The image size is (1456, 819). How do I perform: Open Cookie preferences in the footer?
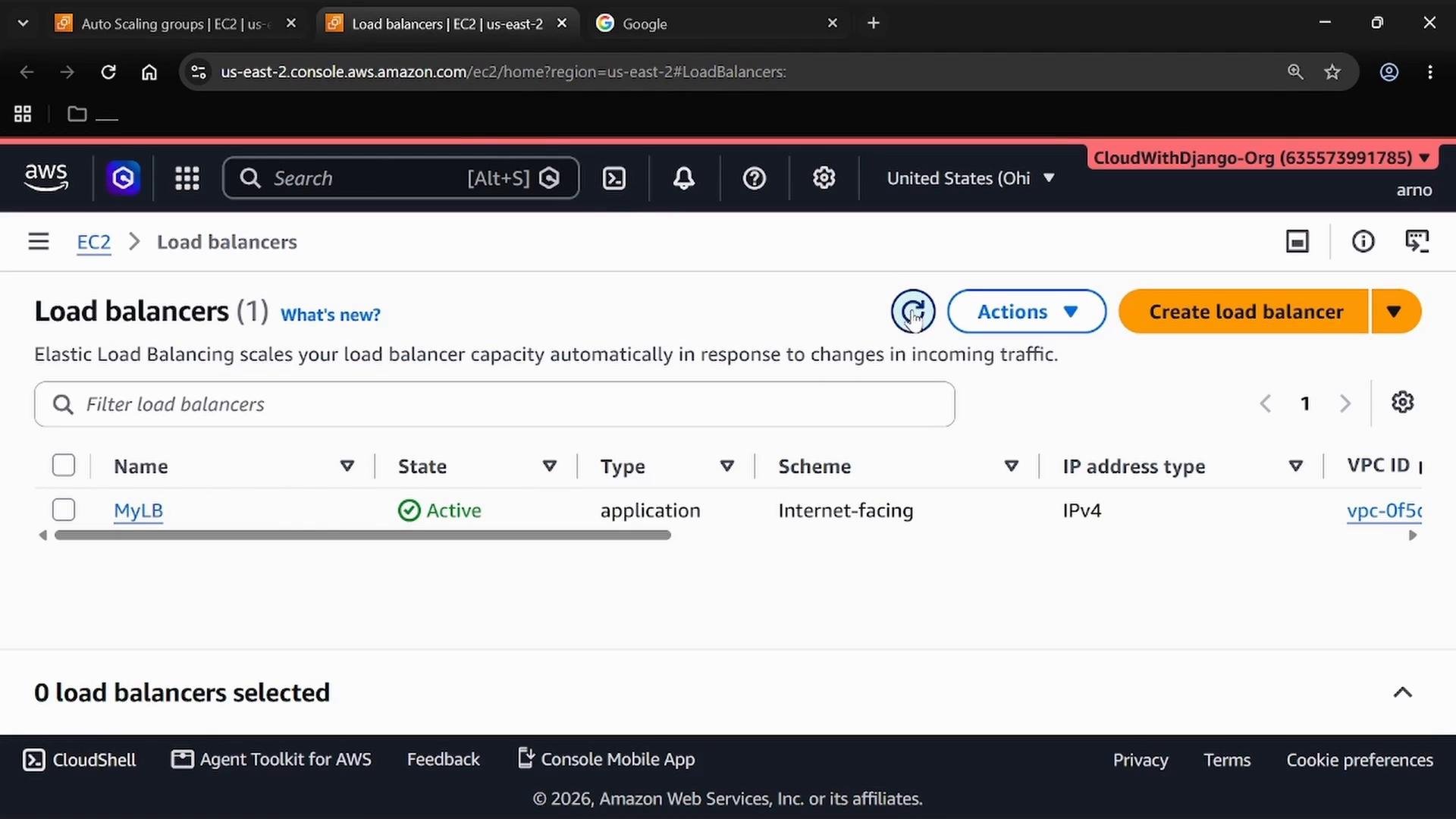coord(1360,760)
